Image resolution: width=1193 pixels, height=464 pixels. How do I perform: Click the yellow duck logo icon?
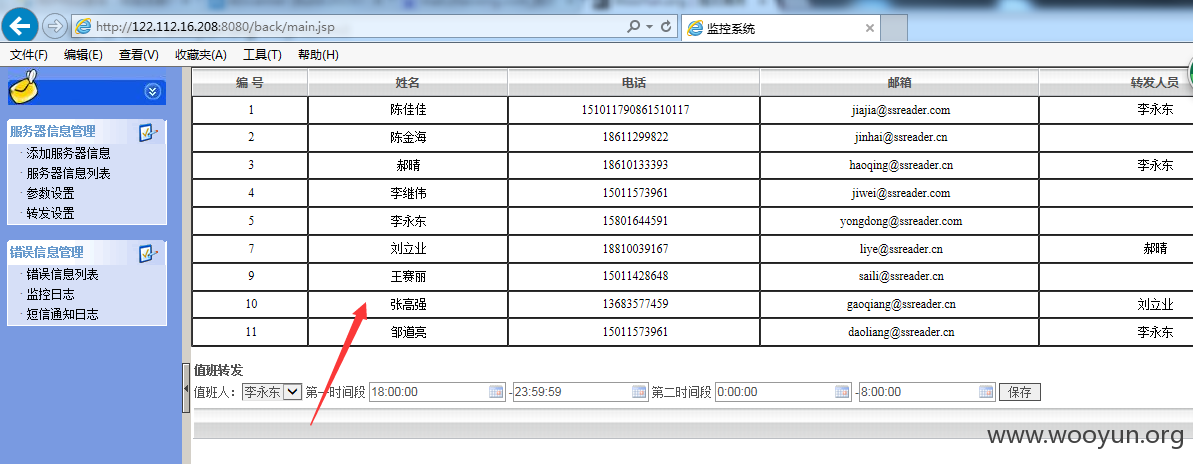(x=25, y=86)
